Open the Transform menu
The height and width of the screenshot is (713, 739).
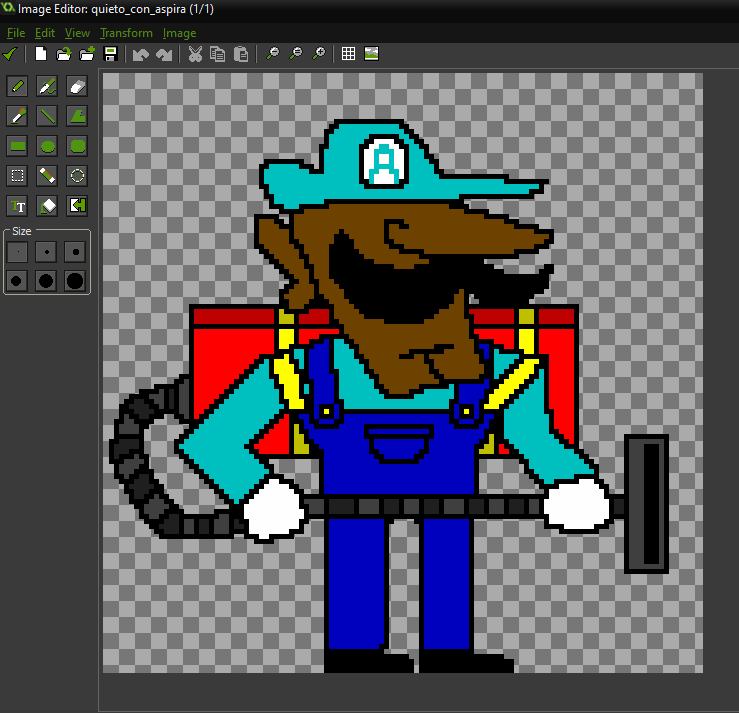(126, 33)
